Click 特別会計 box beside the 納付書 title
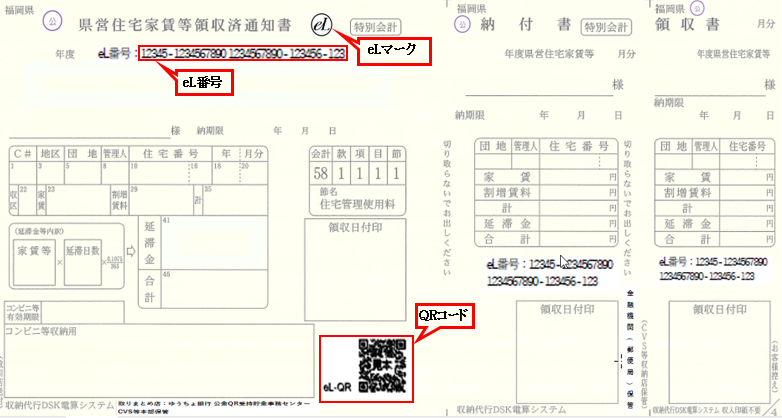This screenshot has height=418, width=782. pos(606,26)
